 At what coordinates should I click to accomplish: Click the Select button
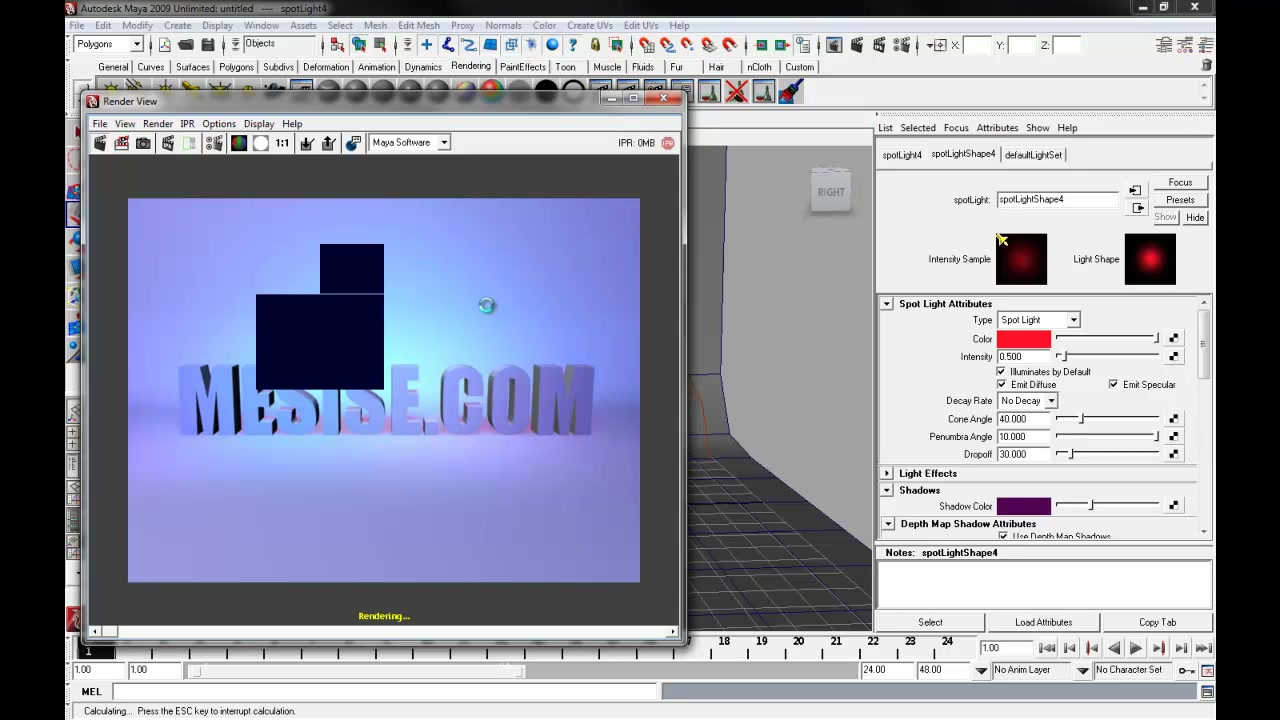[930, 622]
